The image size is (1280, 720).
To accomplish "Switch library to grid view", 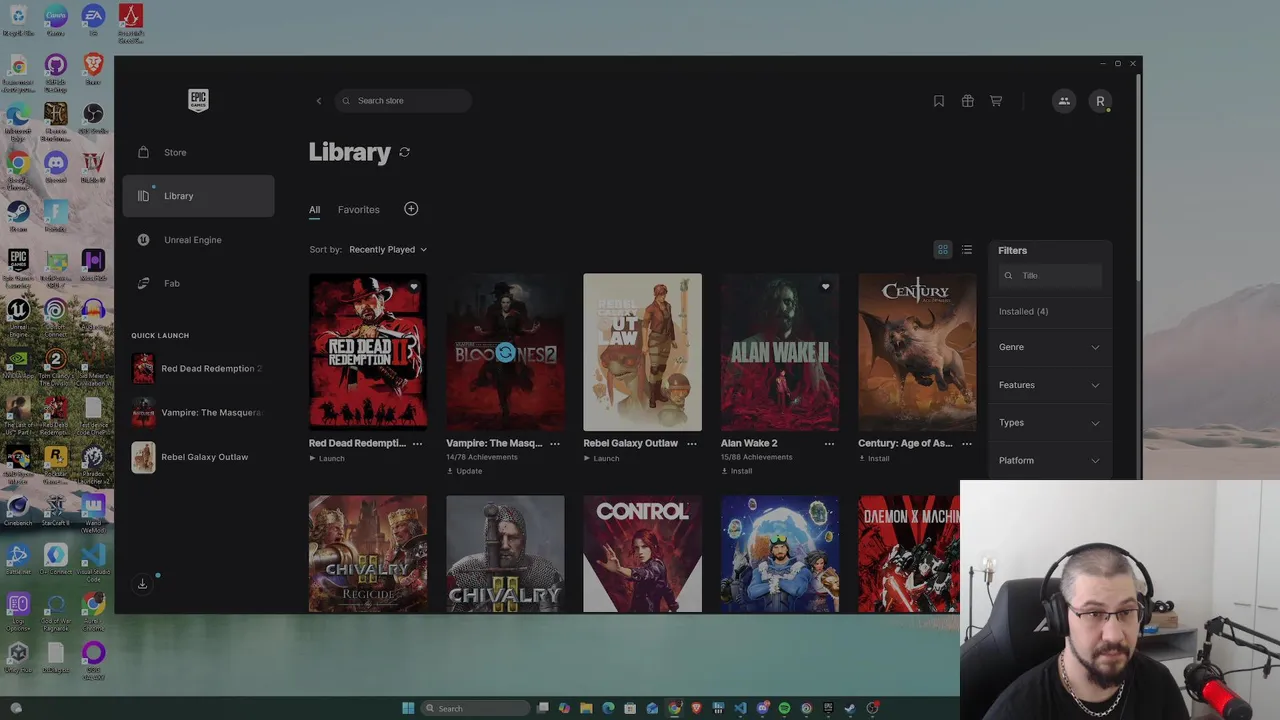I will point(942,250).
